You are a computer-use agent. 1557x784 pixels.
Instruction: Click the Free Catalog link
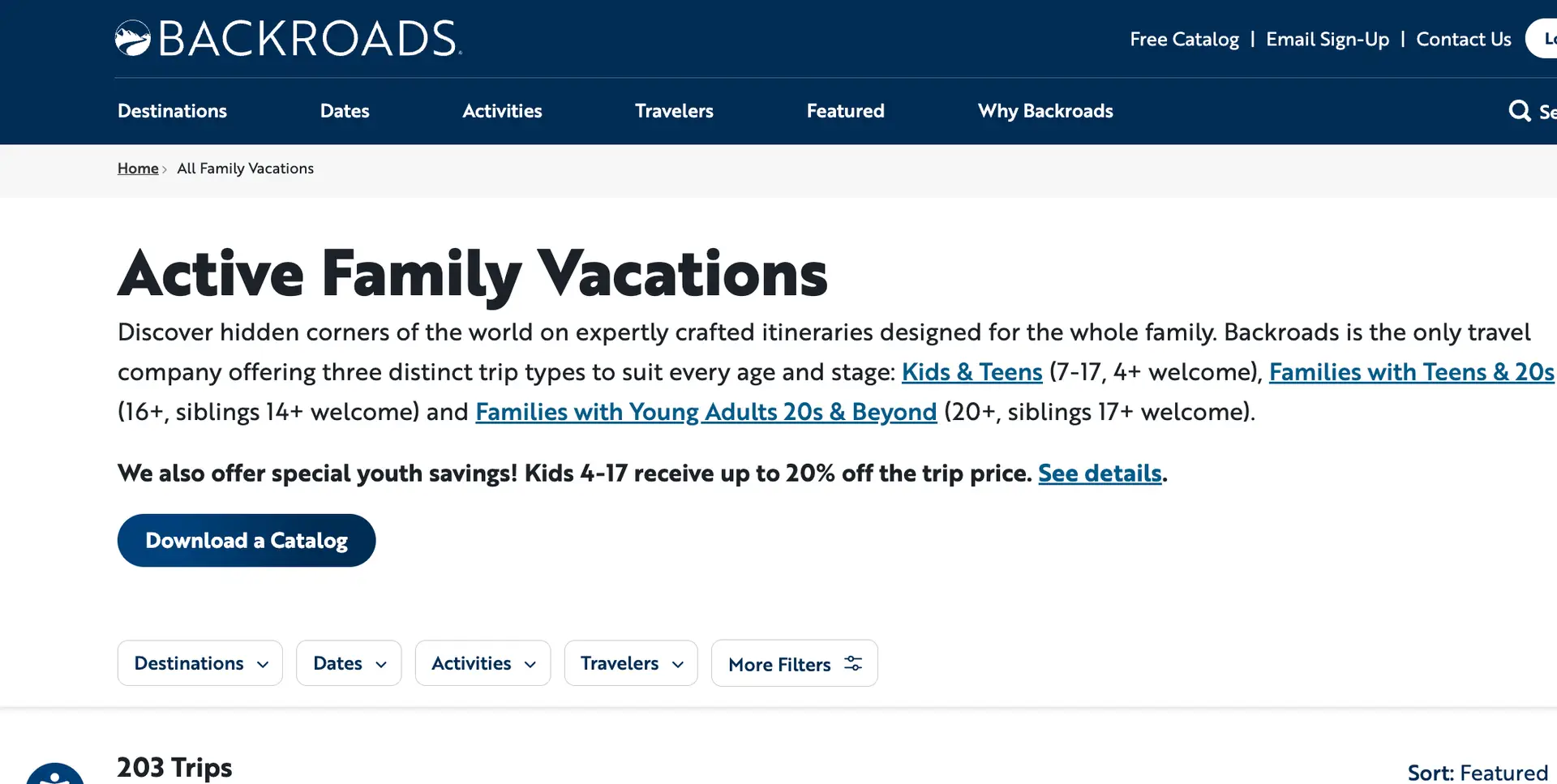[x=1184, y=39]
